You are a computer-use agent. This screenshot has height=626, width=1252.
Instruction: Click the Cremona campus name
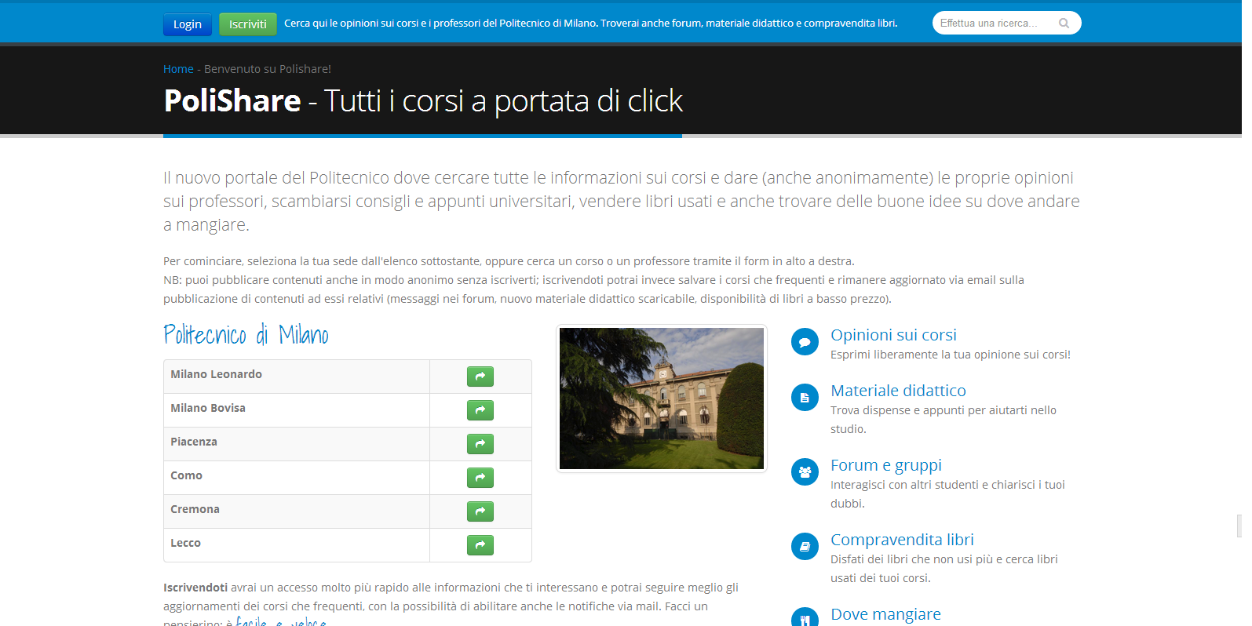195,509
